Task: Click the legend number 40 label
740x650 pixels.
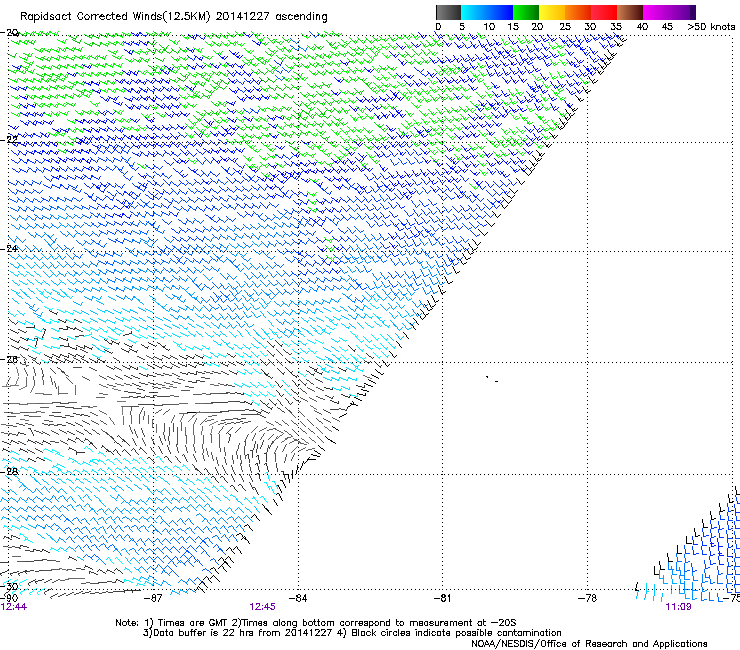Action: [x=642, y=27]
